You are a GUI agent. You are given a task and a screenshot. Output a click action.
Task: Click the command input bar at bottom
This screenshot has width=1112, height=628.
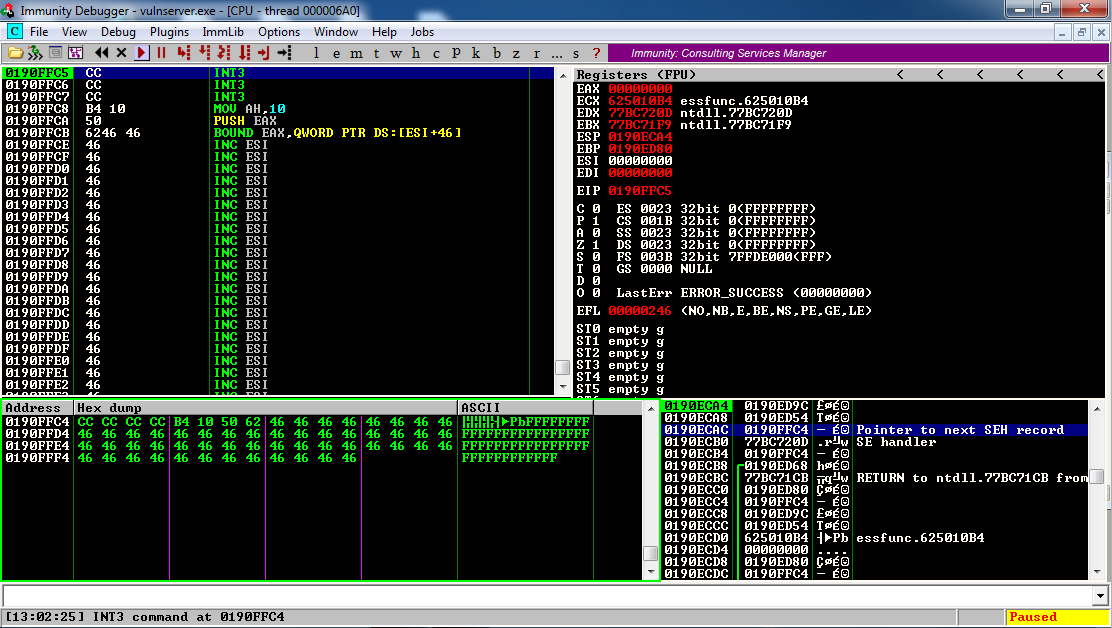click(x=545, y=595)
